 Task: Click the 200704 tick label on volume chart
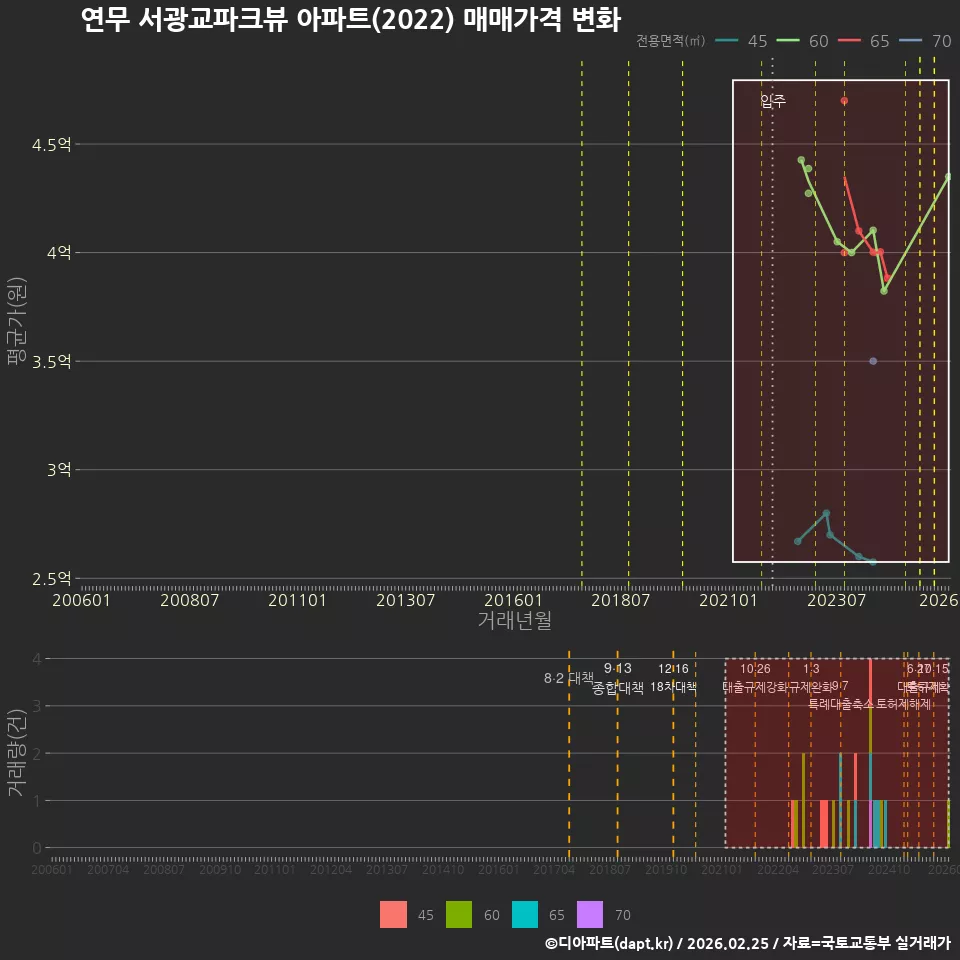click(x=108, y=869)
